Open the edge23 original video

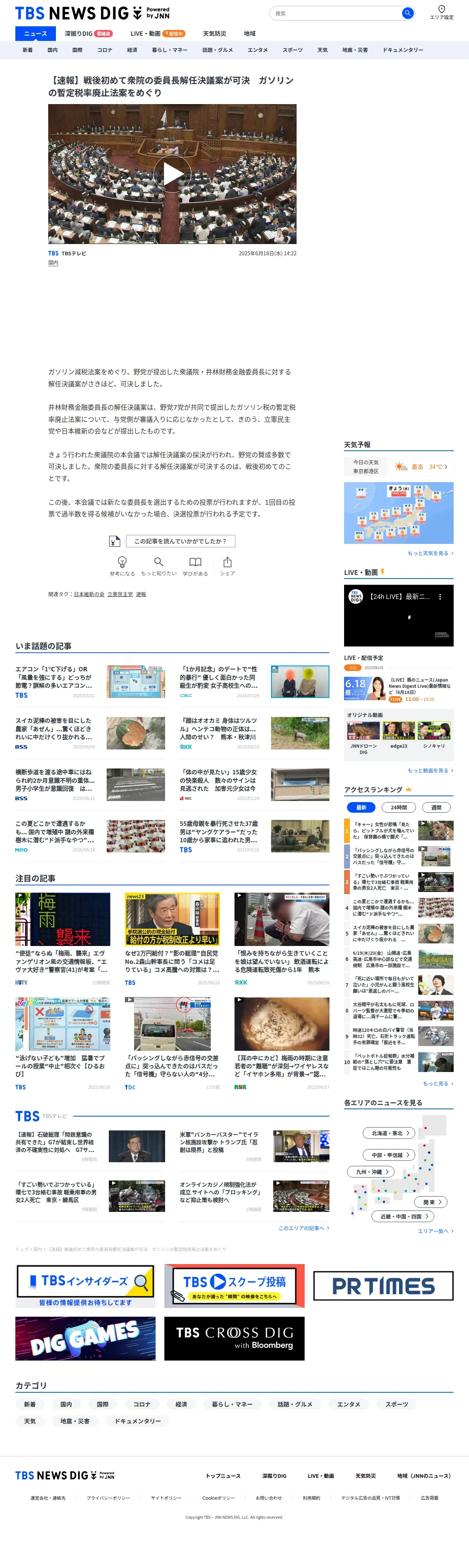(399, 735)
